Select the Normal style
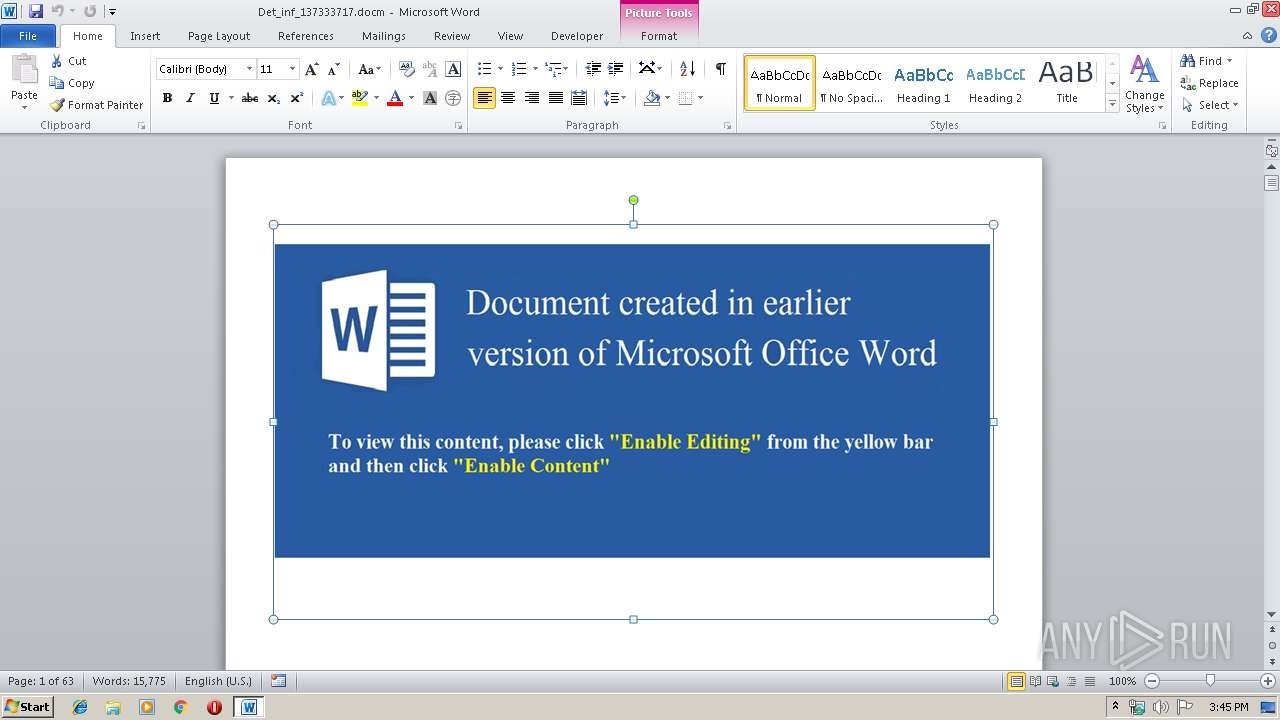 (780, 83)
